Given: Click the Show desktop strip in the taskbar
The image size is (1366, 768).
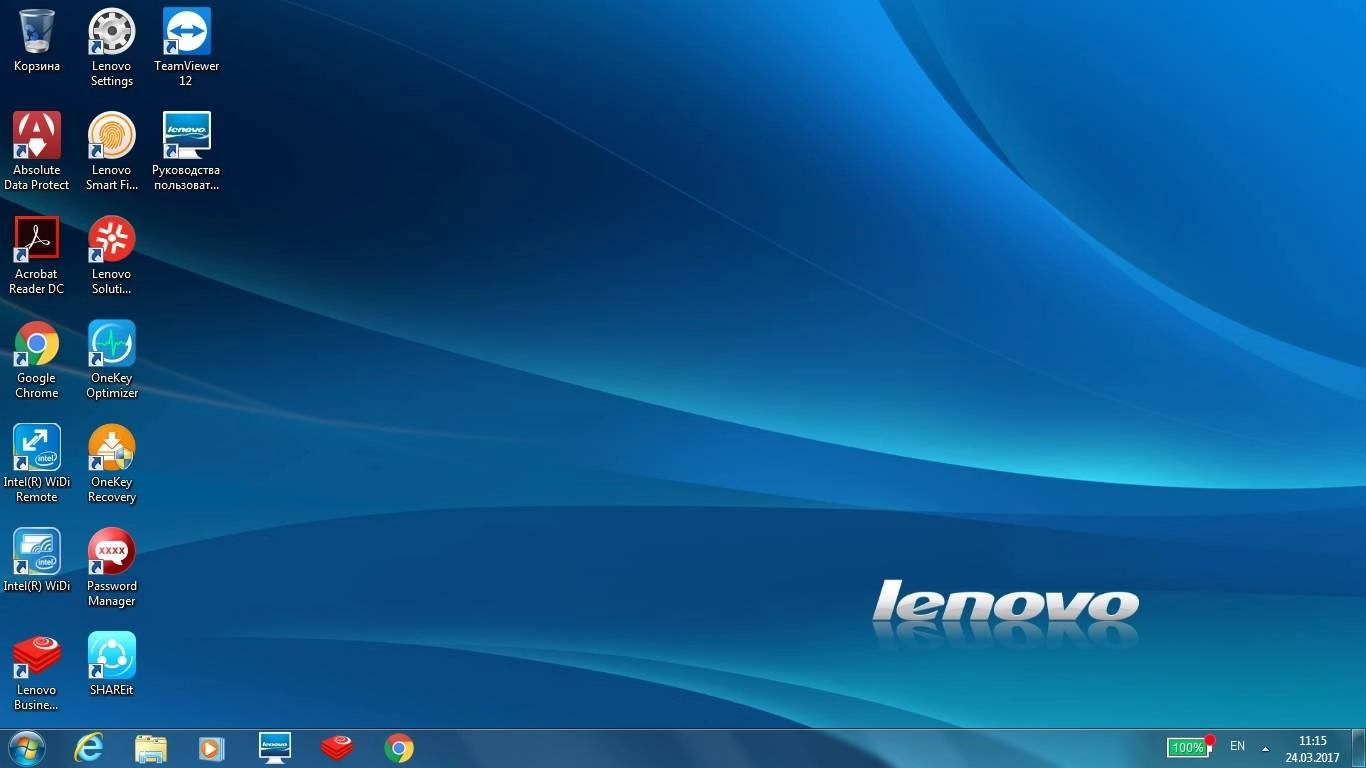Looking at the screenshot, I should coord(1358,748).
